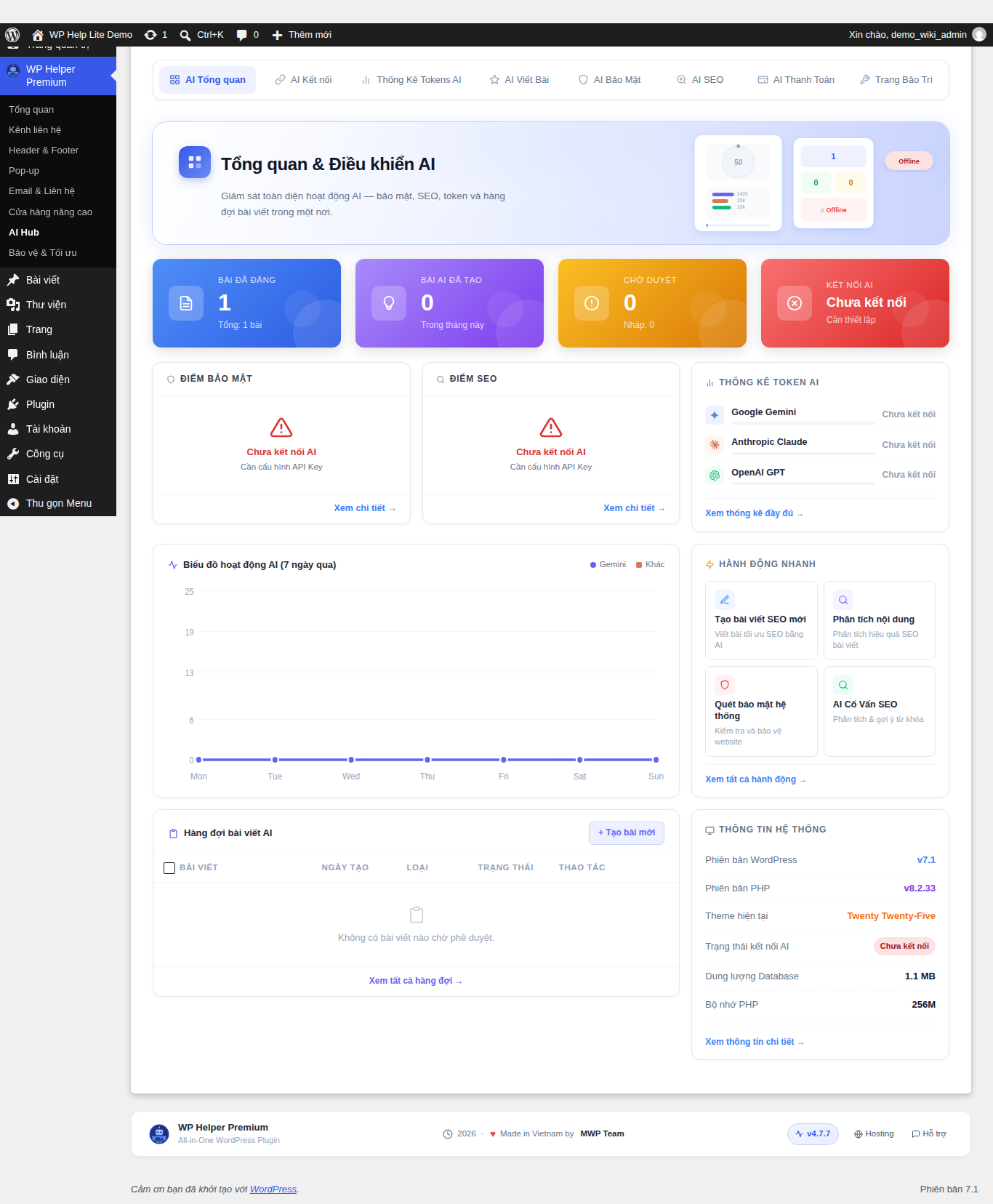This screenshot has width=993, height=1204.
Task: Click the clock icon on Chờ duyệt card
Action: tap(592, 303)
